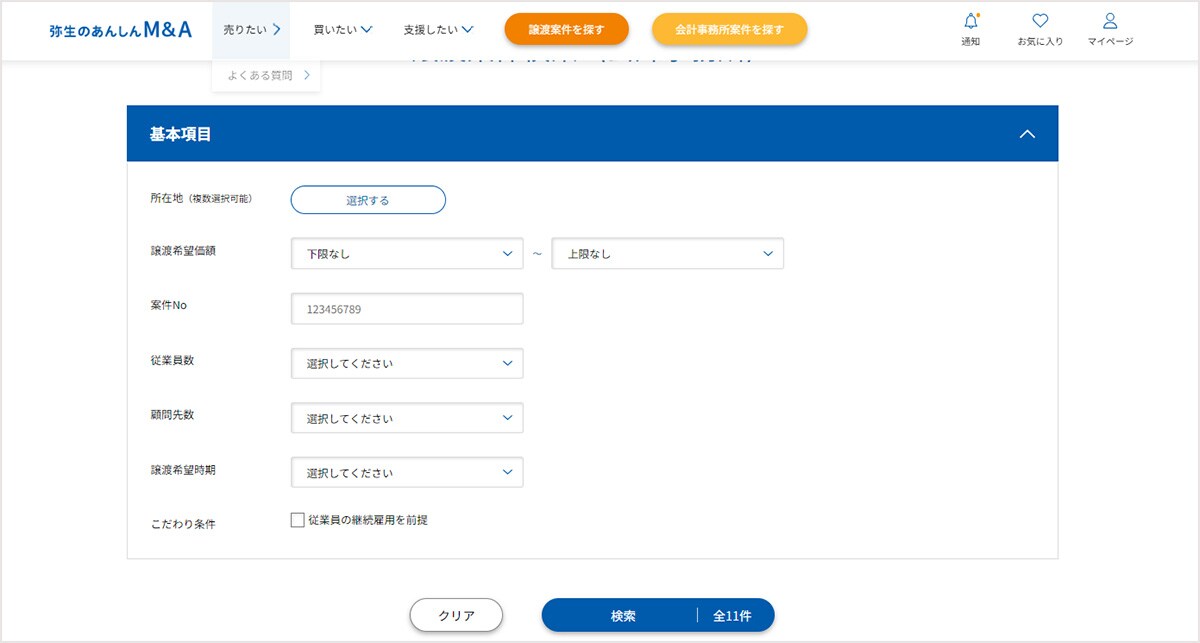1200x643 pixels.
Task: Open the 通知 bell icon
Action: point(970,22)
